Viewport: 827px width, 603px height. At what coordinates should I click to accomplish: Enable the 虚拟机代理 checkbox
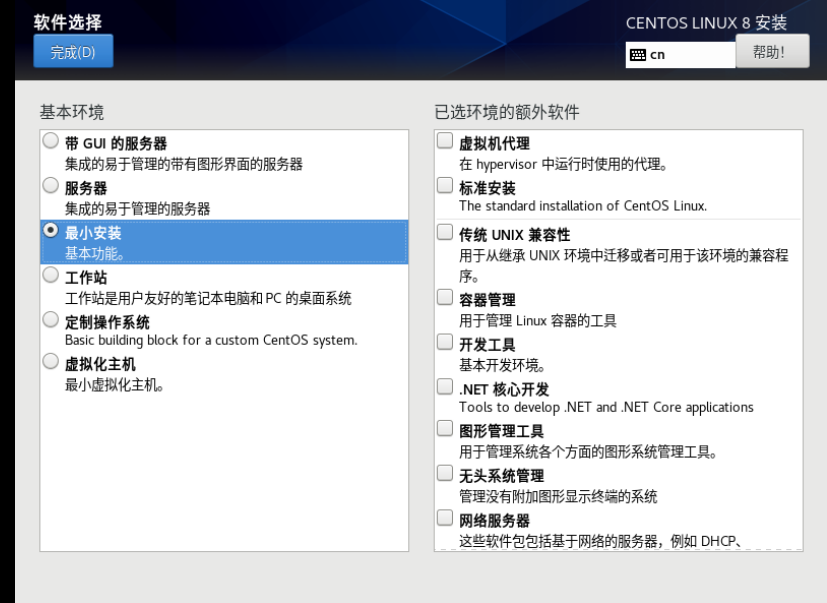[445, 141]
